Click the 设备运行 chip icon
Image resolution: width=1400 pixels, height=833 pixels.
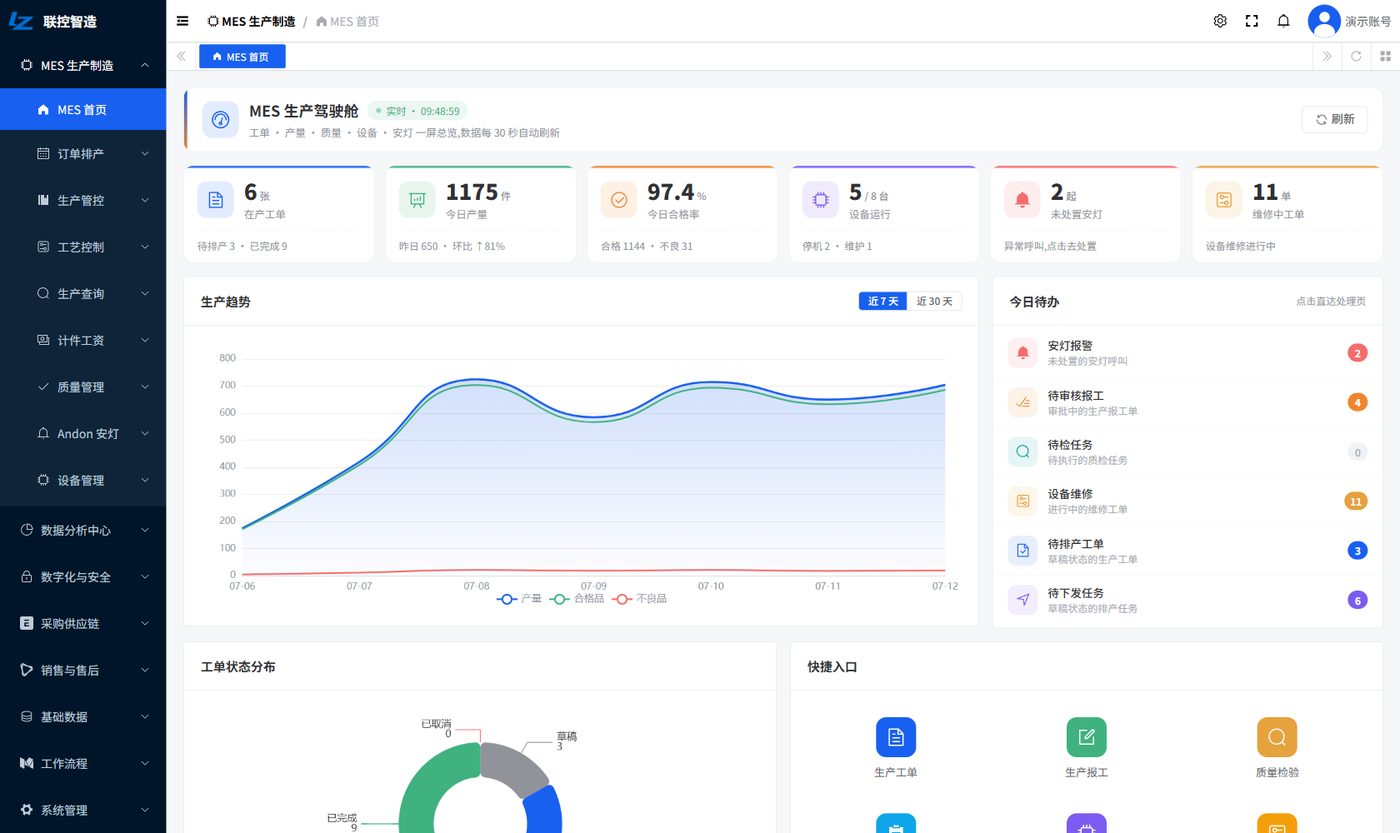tap(820, 200)
